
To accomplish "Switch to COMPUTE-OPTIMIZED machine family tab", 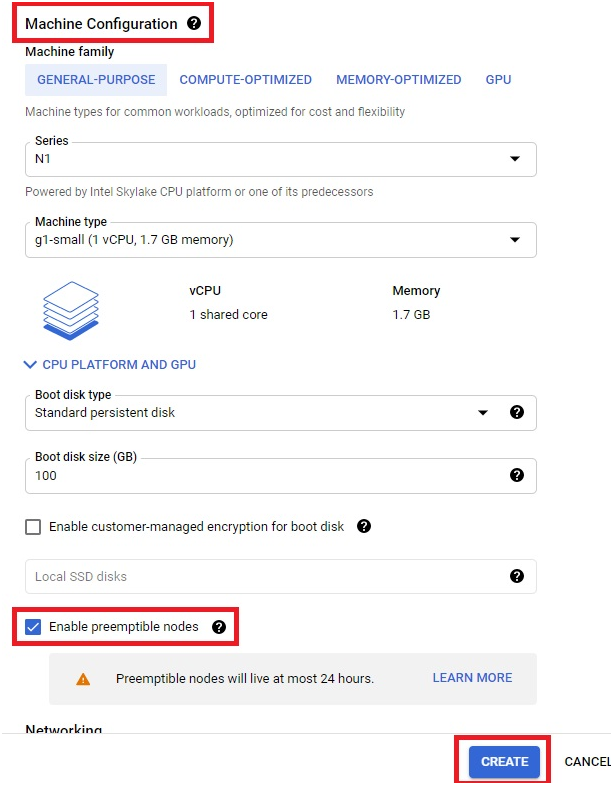I will pyautogui.click(x=245, y=80).
